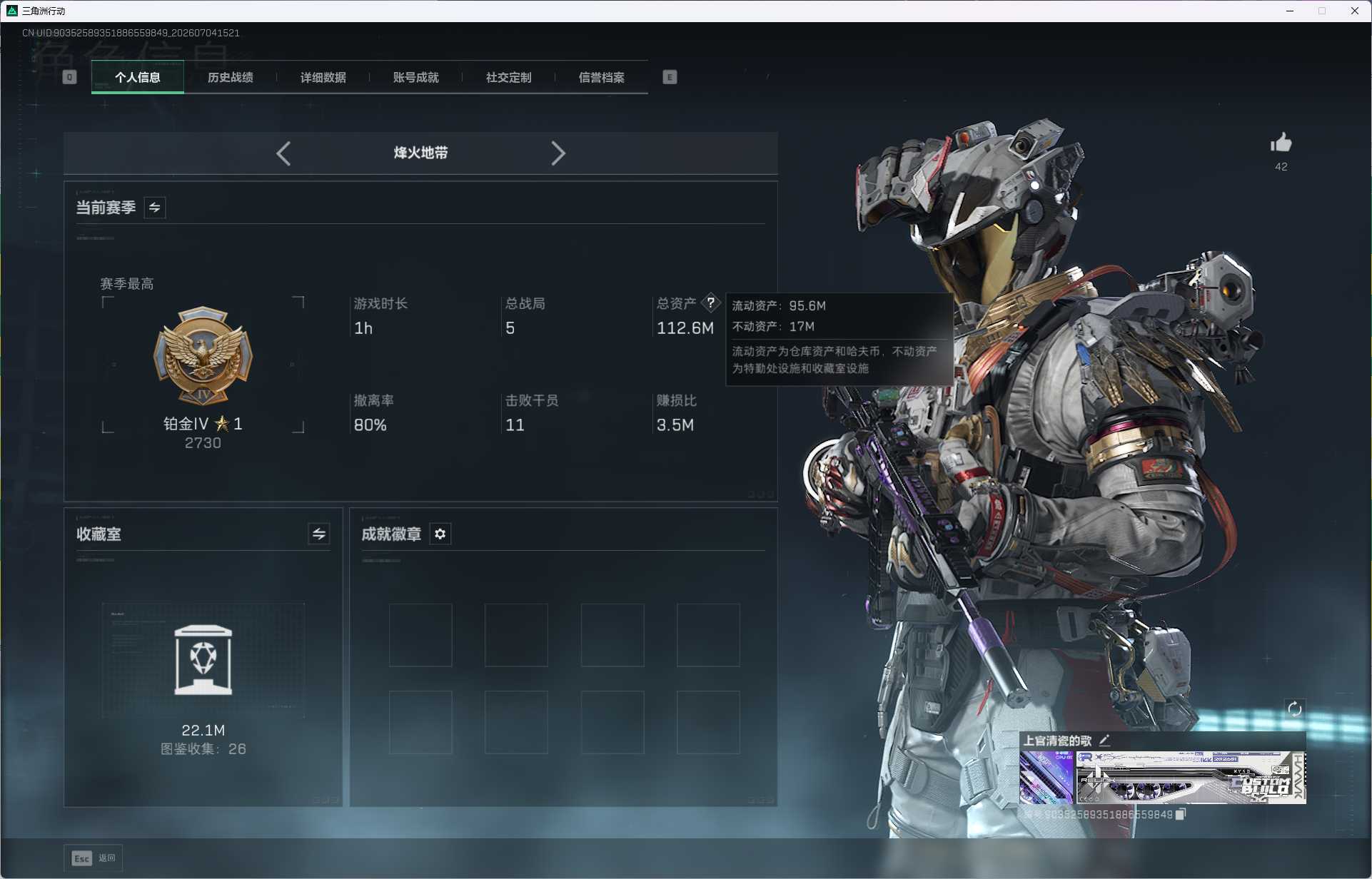Click the 撤离率 80% value
Image resolution: width=1372 pixels, height=879 pixels.
[x=370, y=425]
